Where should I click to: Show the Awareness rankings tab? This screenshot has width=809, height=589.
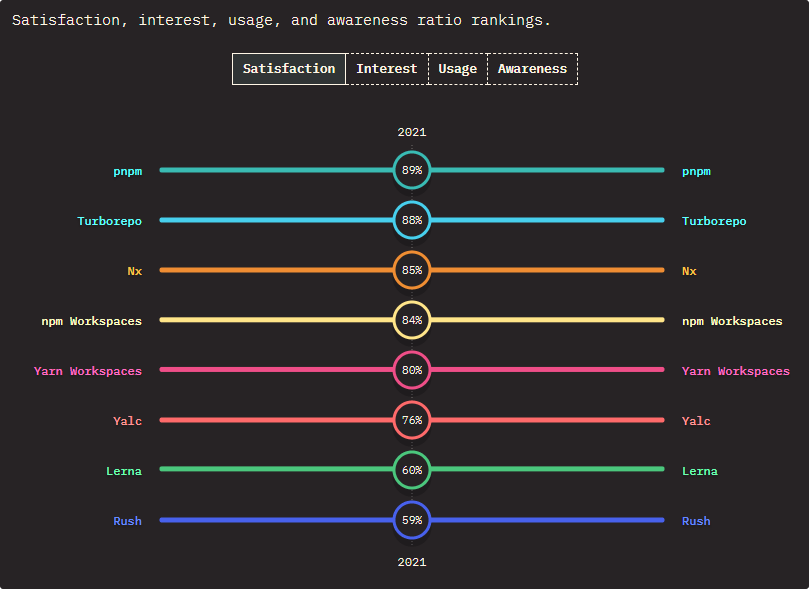pyautogui.click(x=532, y=69)
